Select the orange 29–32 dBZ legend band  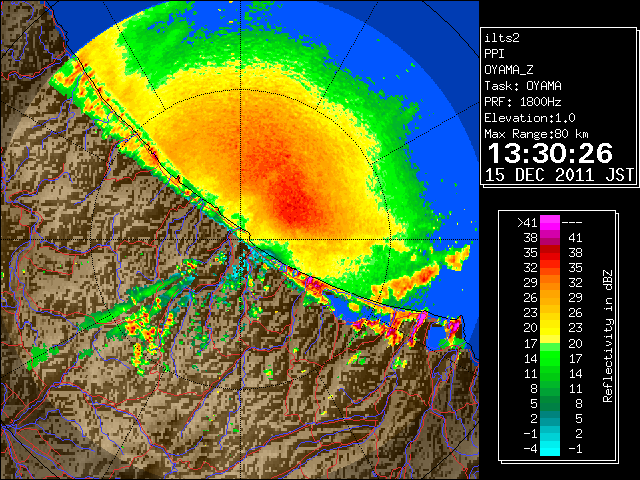coord(550,283)
